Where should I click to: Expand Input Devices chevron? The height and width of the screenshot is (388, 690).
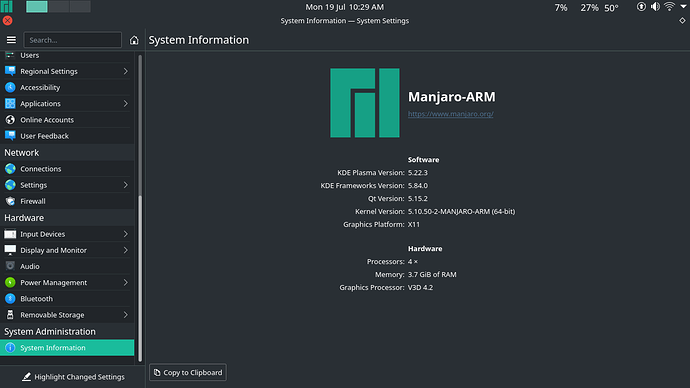(x=125, y=234)
